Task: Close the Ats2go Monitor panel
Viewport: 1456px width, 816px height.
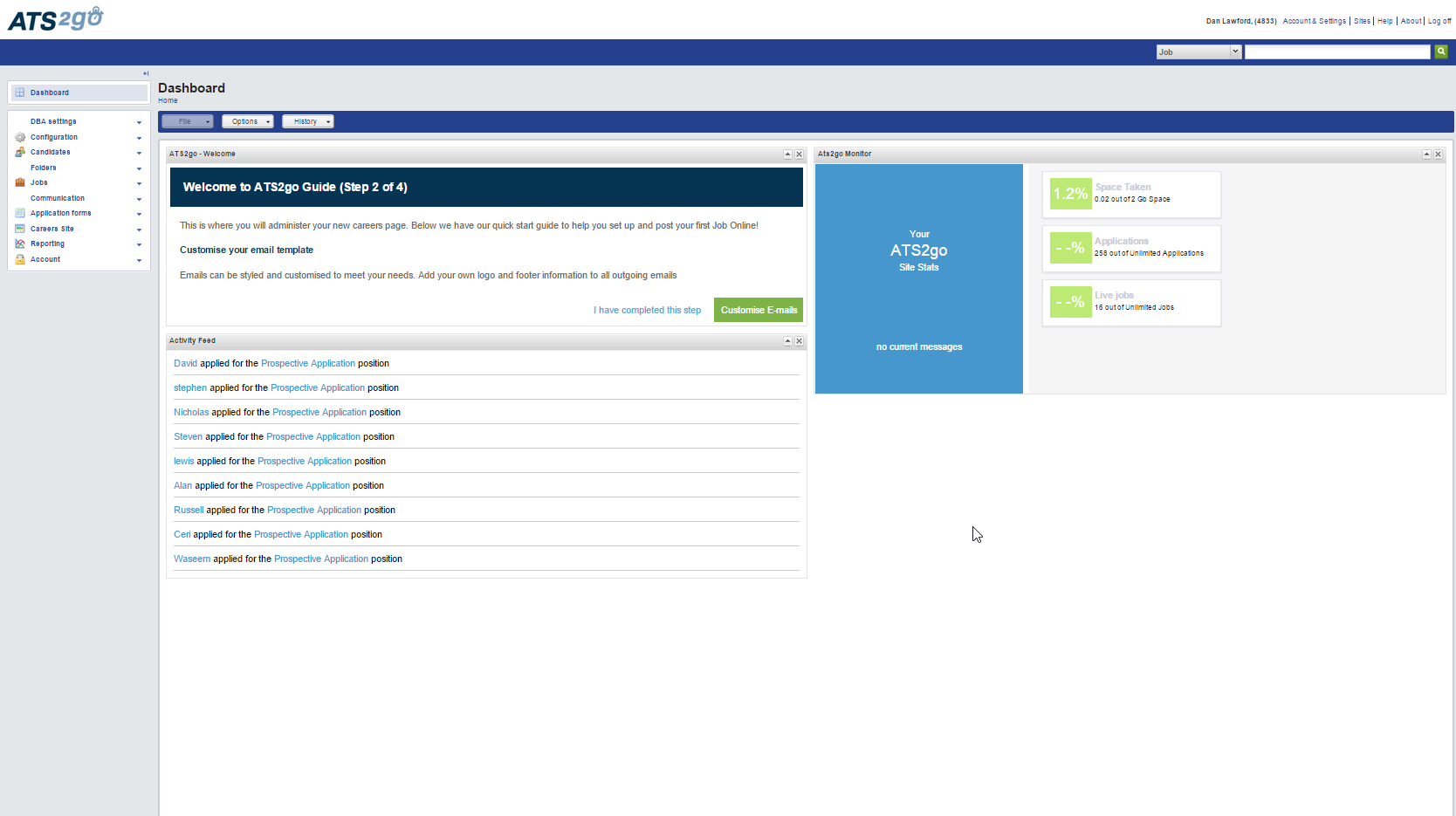Action: pyautogui.click(x=1438, y=154)
